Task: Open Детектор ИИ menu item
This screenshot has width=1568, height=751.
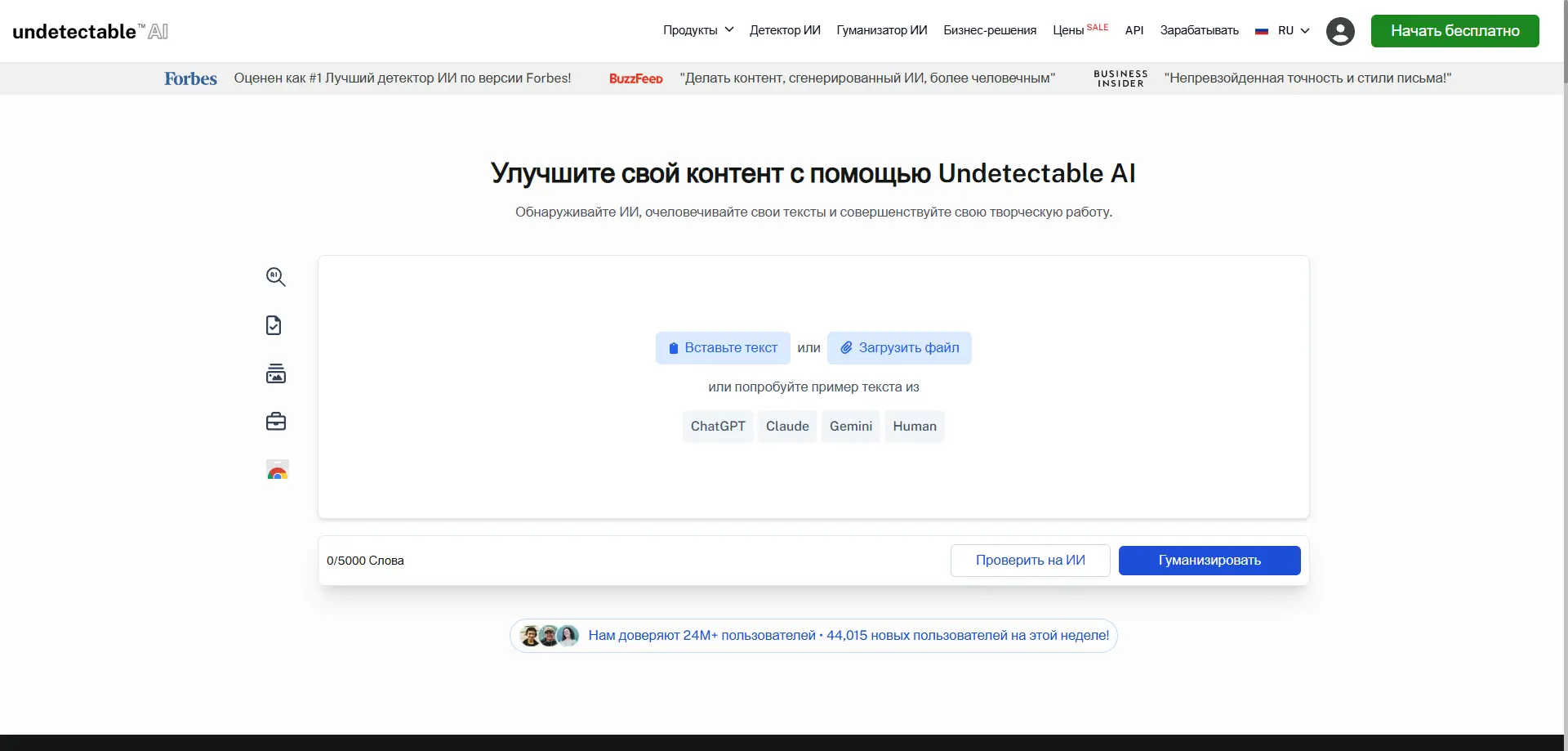Action: tap(785, 30)
